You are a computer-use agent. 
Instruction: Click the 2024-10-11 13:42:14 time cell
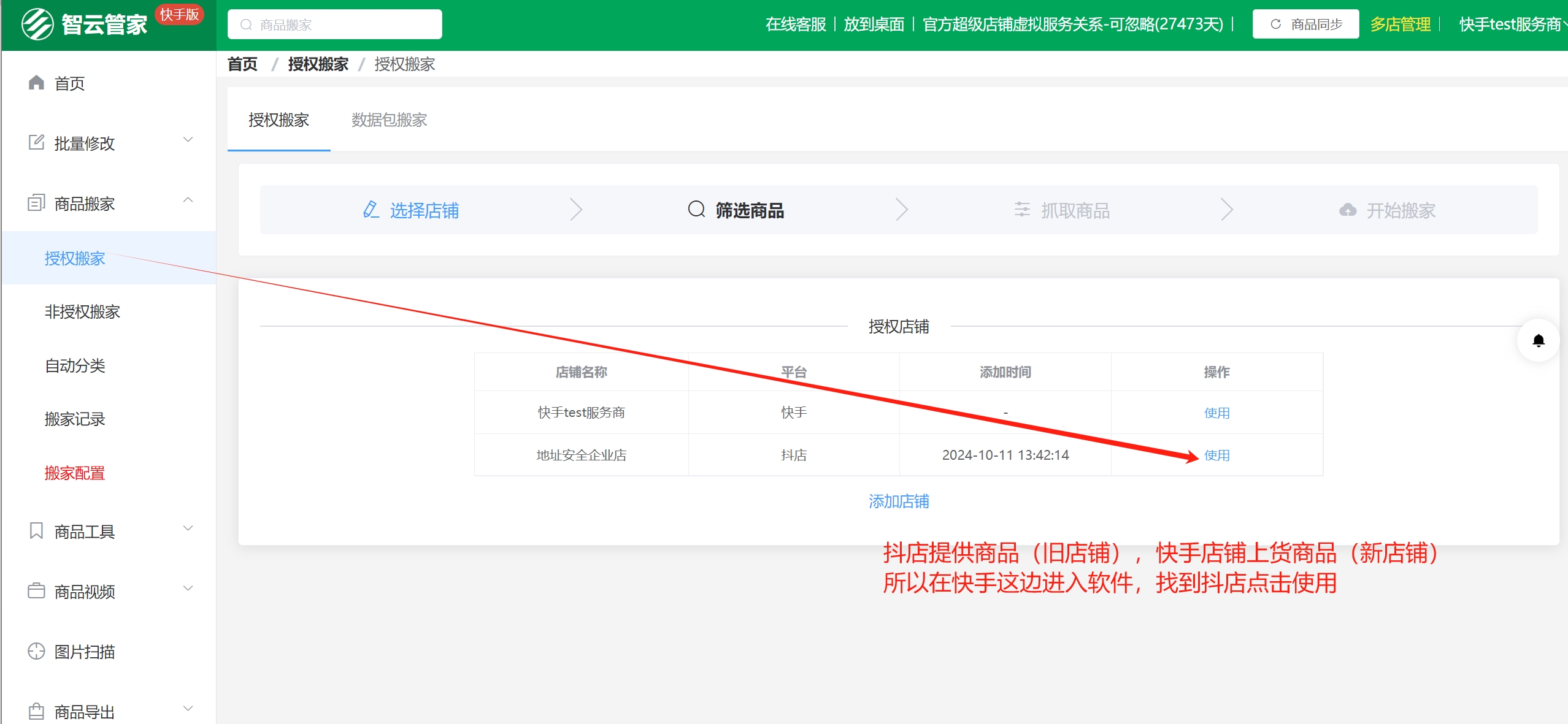(x=1005, y=455)
